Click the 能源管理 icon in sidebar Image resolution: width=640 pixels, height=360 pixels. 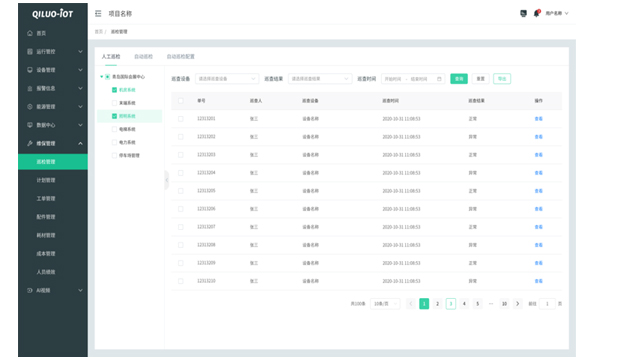(30, 107)
